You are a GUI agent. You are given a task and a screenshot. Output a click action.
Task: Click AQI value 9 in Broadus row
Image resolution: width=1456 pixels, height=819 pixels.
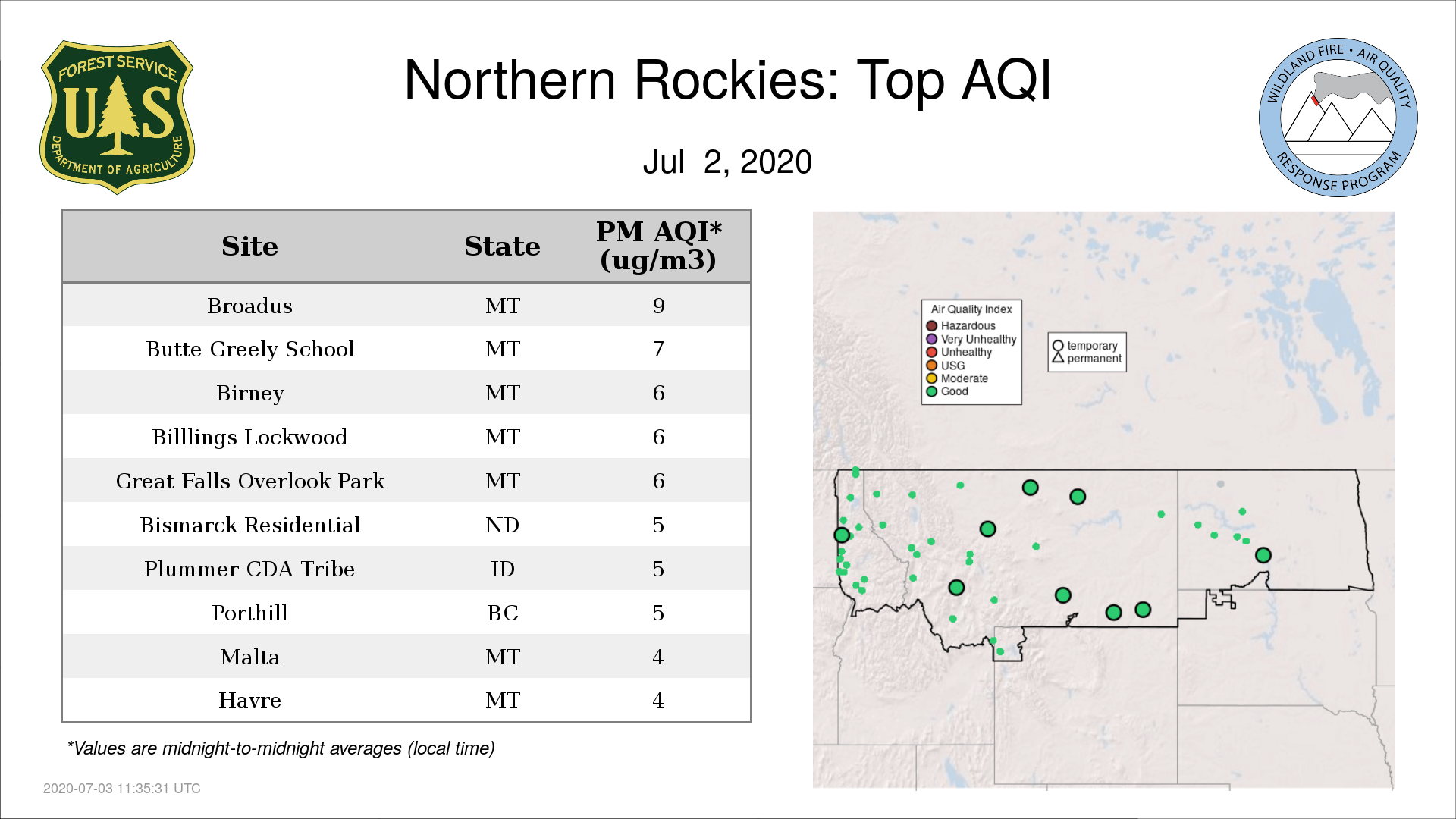(658, 306)
